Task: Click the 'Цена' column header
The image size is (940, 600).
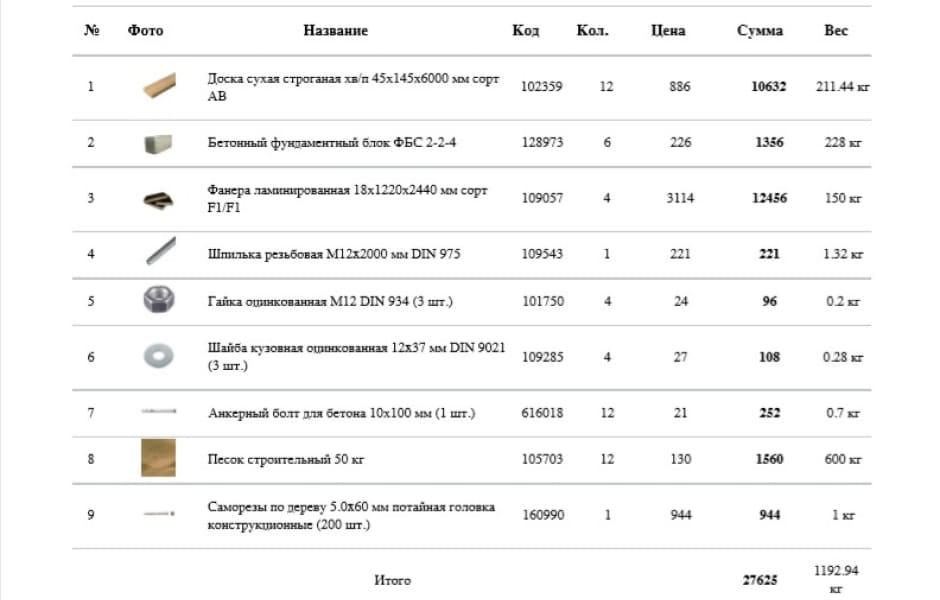Action: coord(668,31)
